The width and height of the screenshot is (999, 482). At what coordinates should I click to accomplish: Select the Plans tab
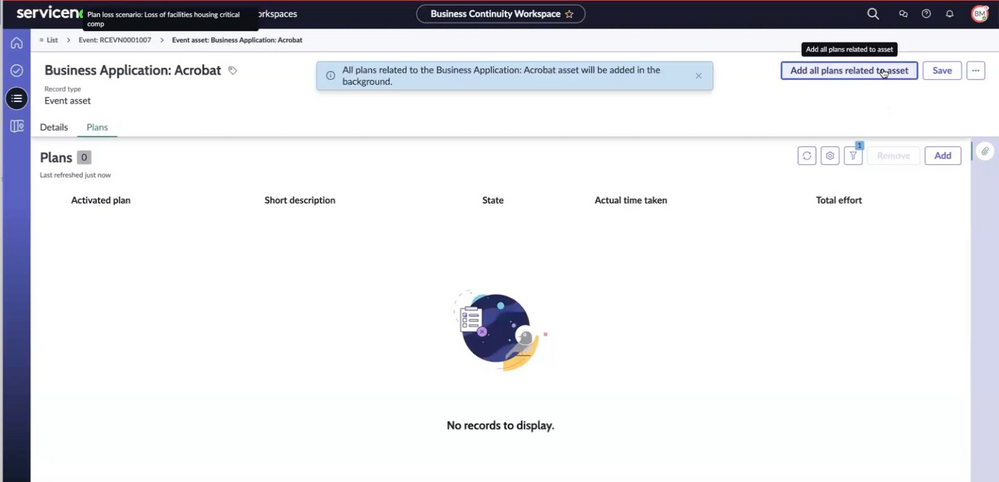97,127
